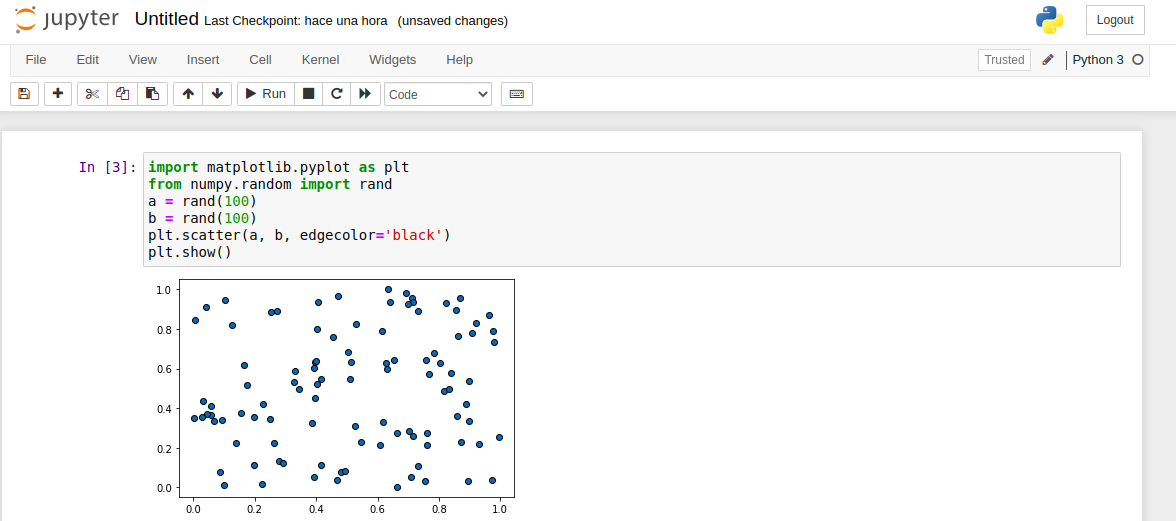Restart kernel and rerun all icon
The image size is (1176, 521).
click(x=365, y=94)
